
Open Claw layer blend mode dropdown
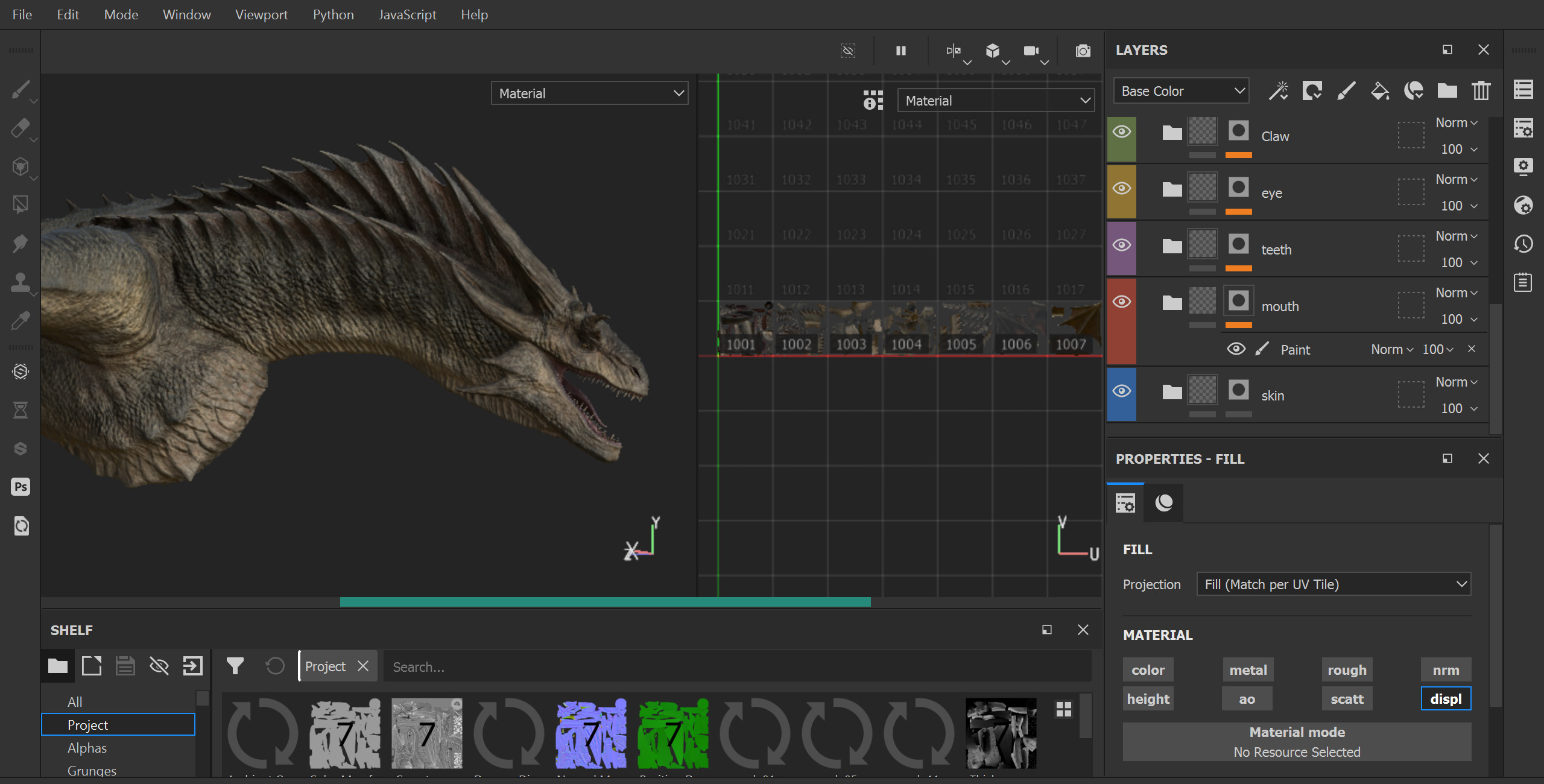[1456, 123]
